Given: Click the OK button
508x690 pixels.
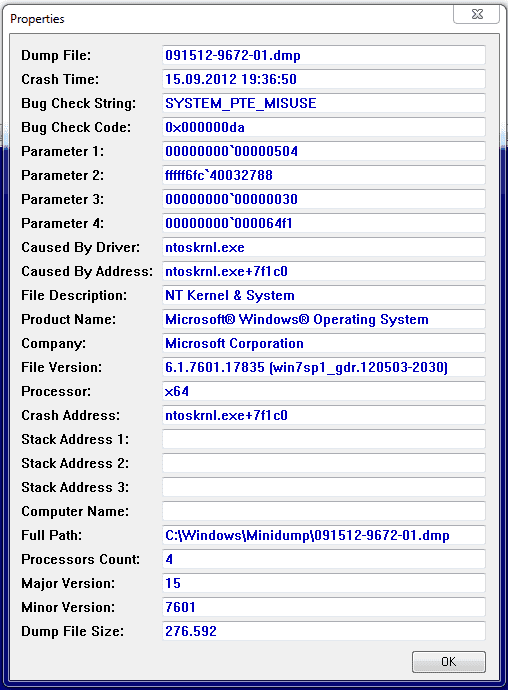Looking at the screenshot, I should pyautogui.click(x=449, y=661).
